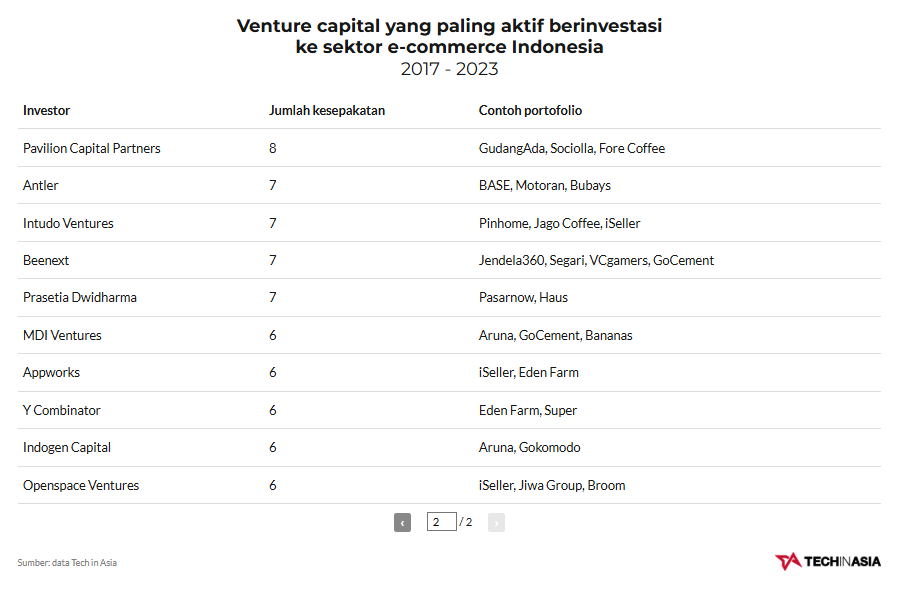Viewport: 919px width, 592px height.
Task: Select the Prasetia Dwidharma row
Action: [80, 297]
